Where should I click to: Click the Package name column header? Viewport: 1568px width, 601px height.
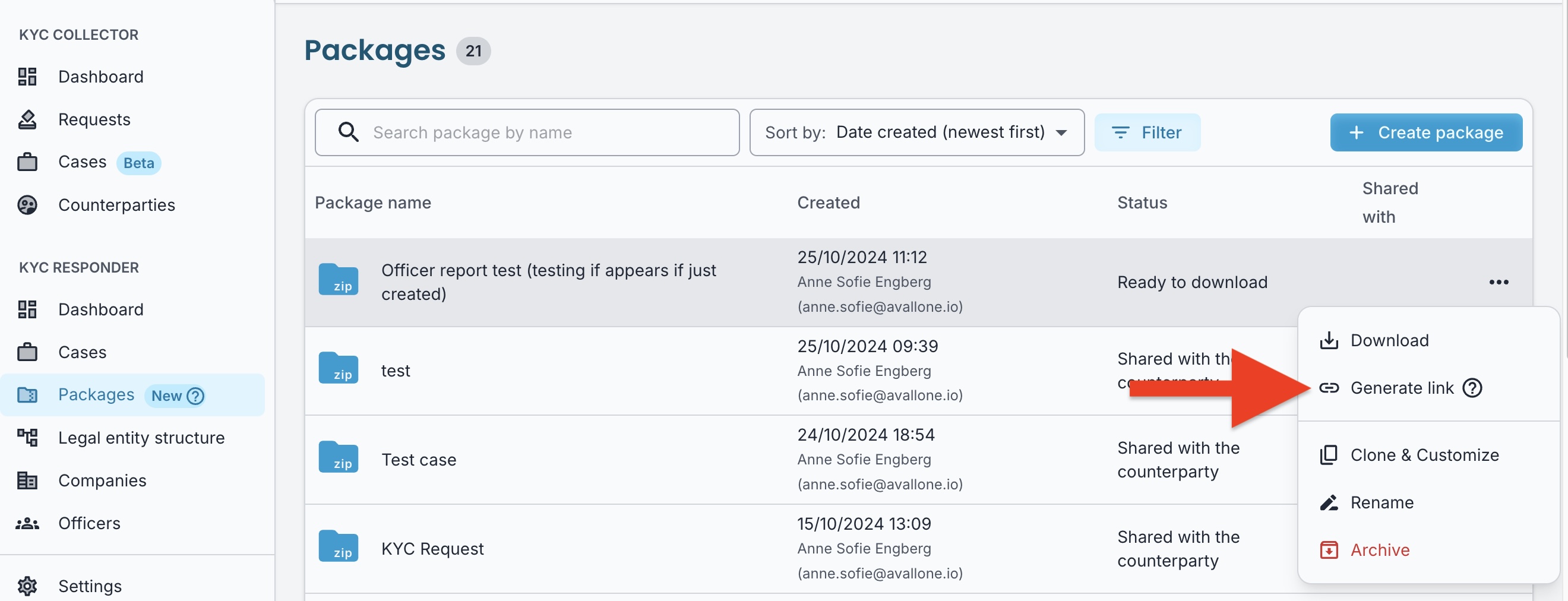pos(372,202)
